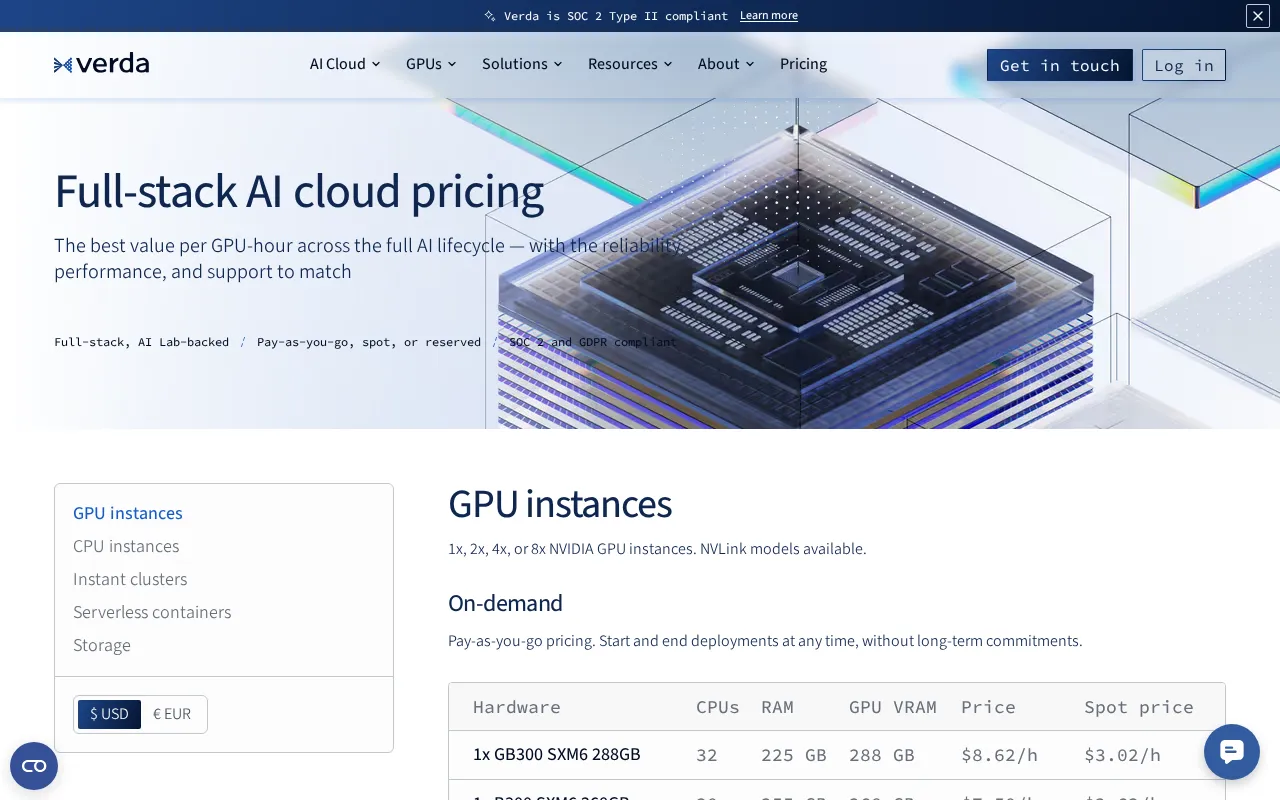Image resolution: width=1280 pixels, height=800 pixels.
Task: Jump to Storage section
Action: point(102,645)
